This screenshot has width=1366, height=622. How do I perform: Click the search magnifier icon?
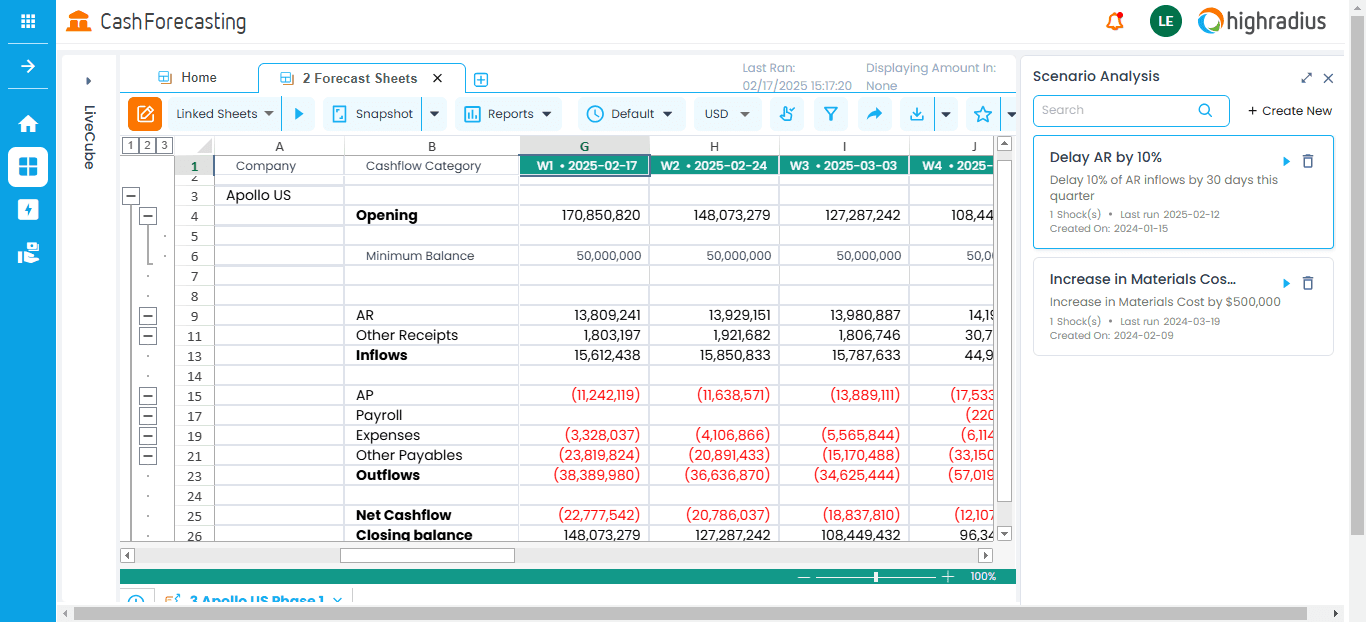(1205, 111)
